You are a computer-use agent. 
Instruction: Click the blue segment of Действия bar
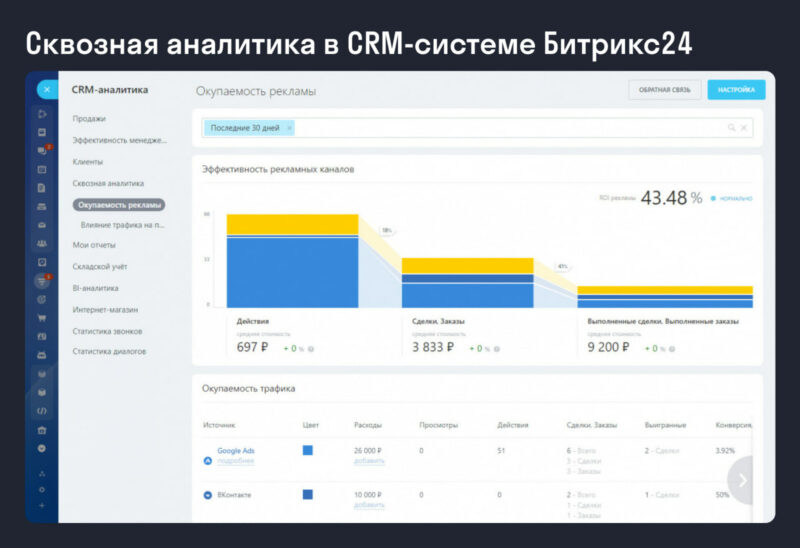tap(292, 273)
